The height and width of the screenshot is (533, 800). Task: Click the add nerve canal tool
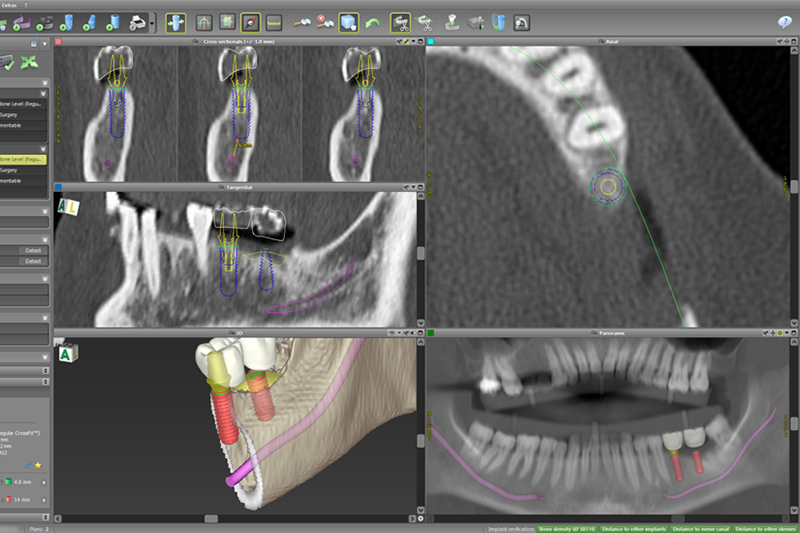302,23
